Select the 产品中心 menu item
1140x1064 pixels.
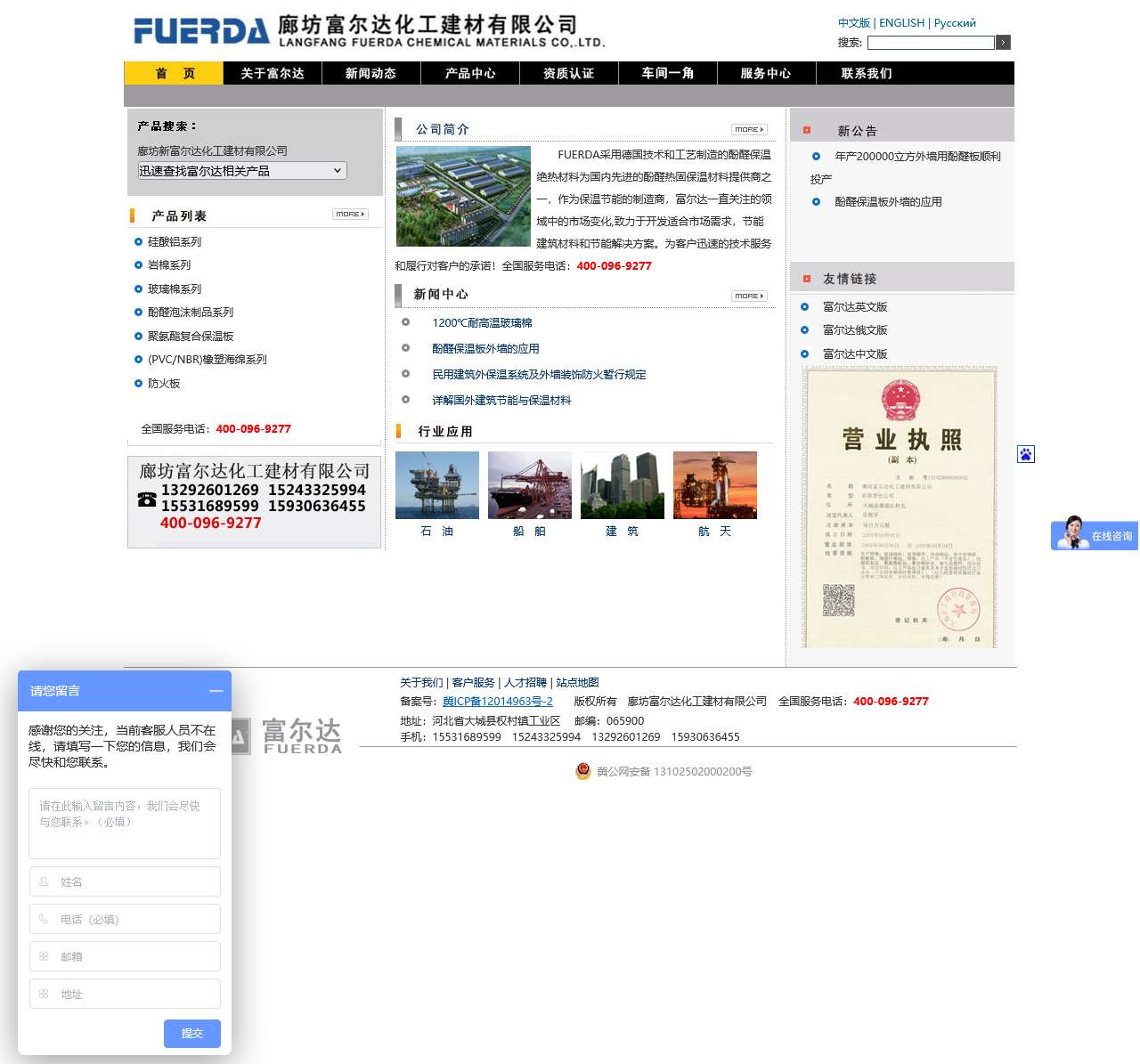tap(470, 73)
